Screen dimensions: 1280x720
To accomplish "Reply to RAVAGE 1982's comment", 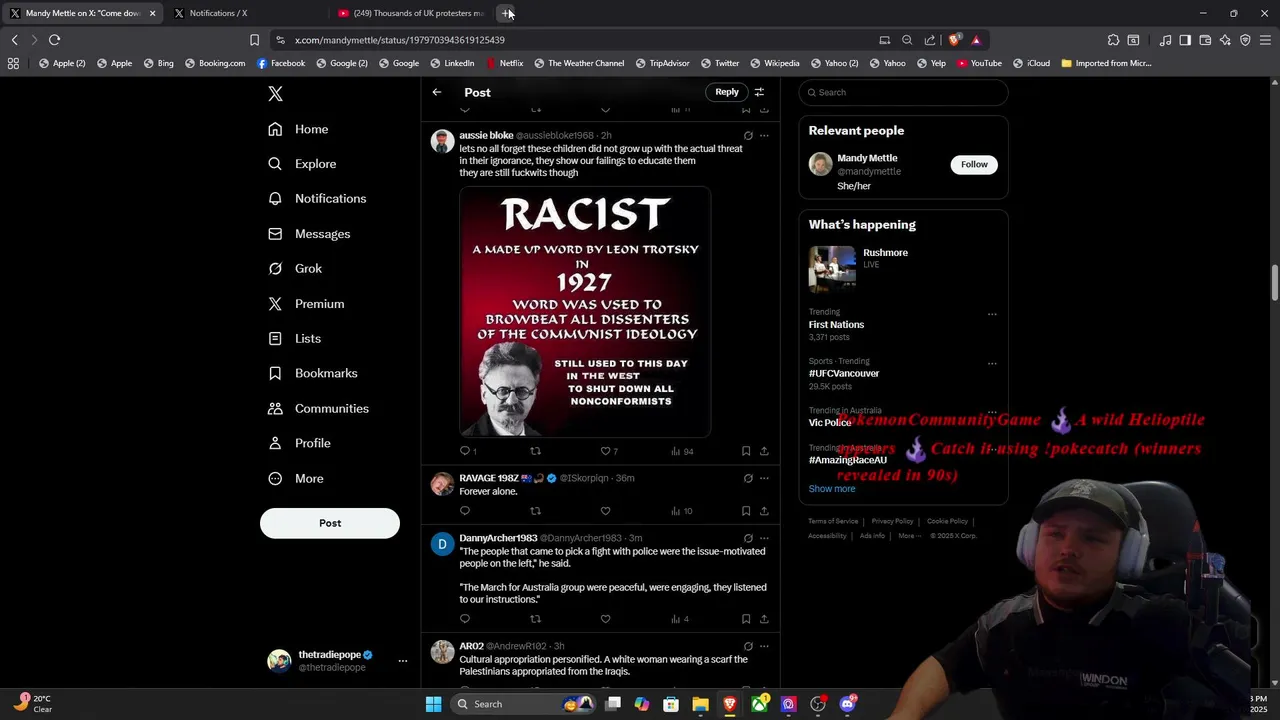I will pos(465,511).
